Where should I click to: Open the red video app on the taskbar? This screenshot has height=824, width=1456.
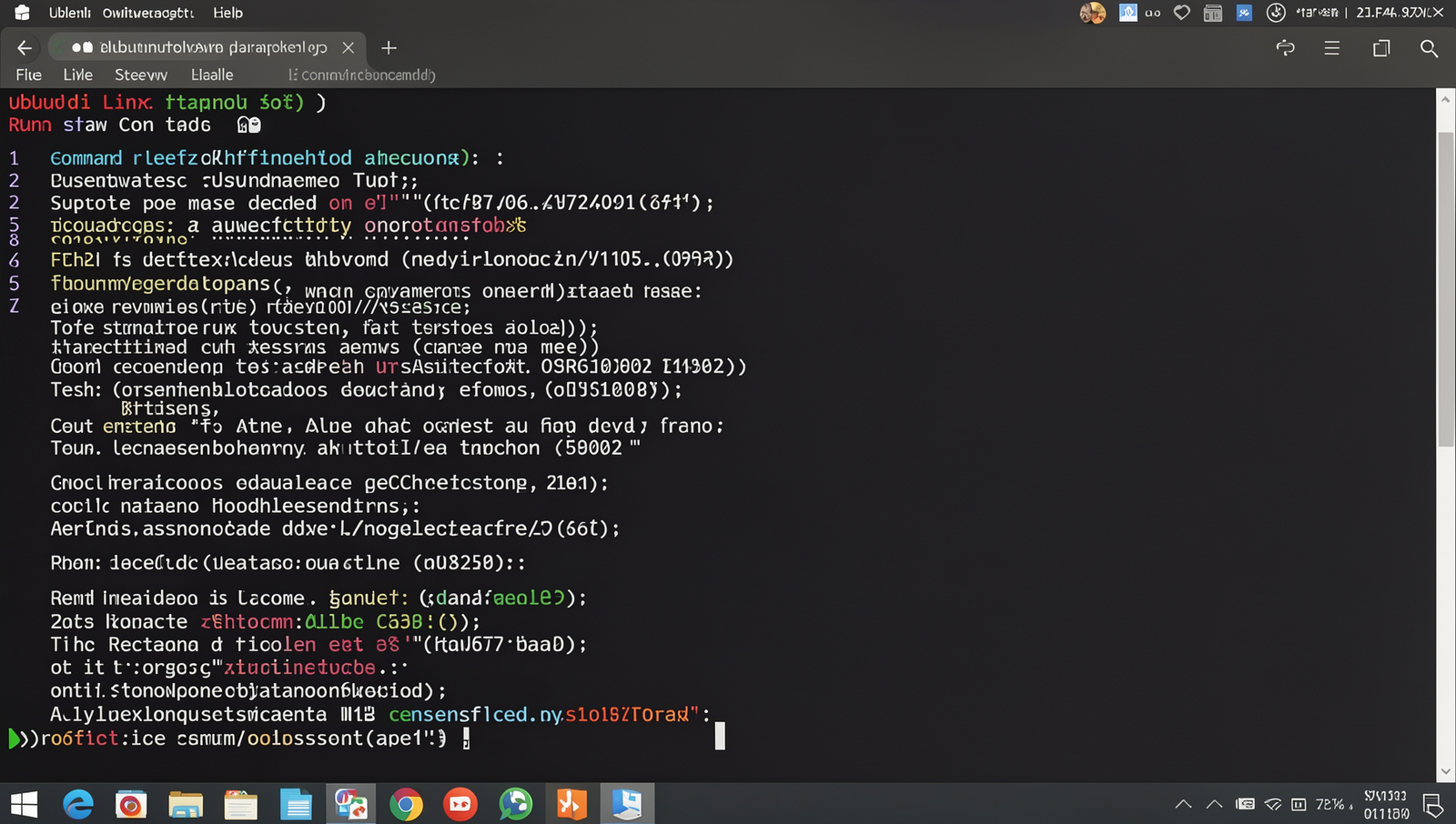[x=460, y=805]
